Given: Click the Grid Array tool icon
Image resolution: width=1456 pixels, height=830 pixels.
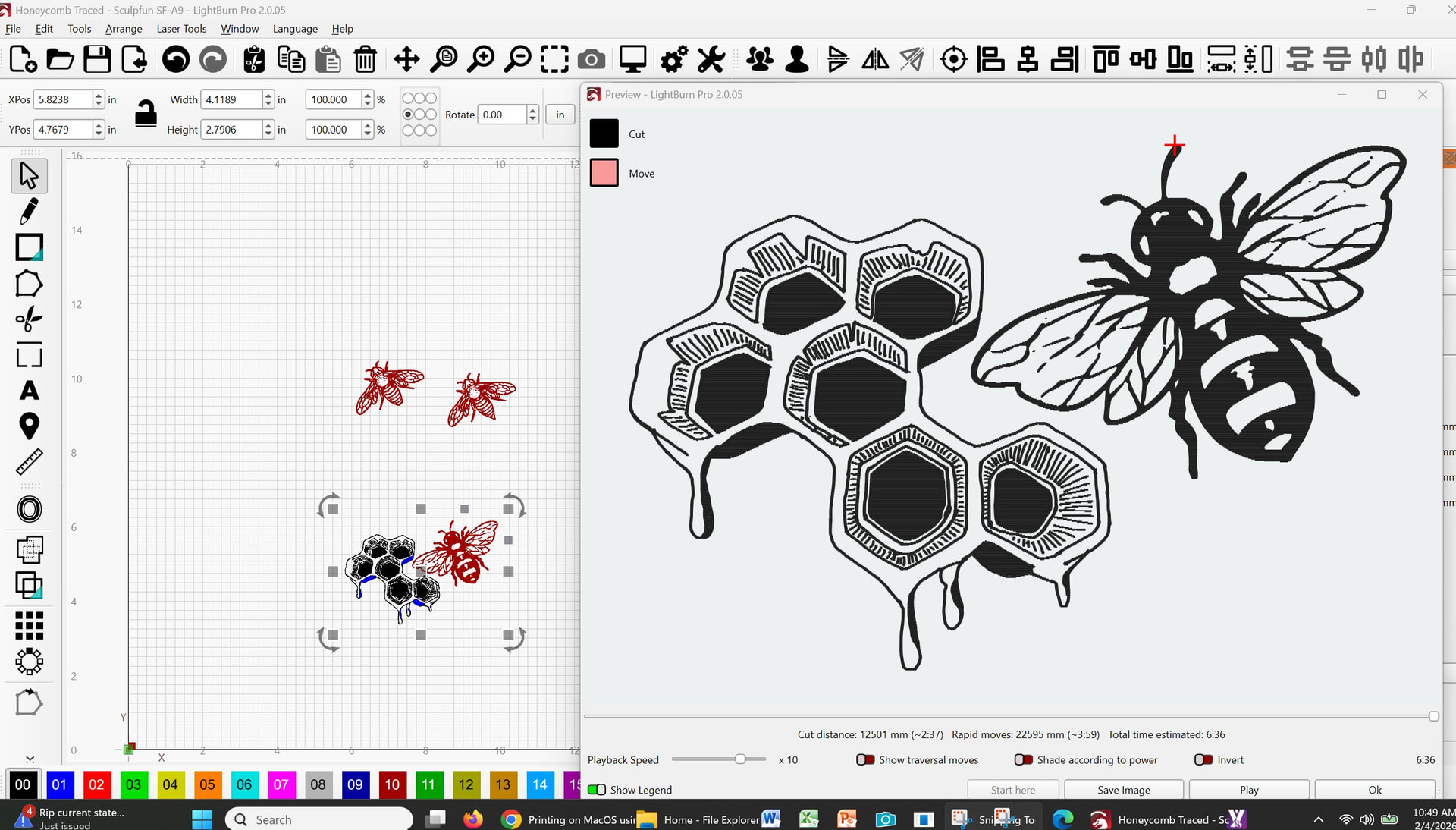Looking at the screenshot, I should point(29,626).
